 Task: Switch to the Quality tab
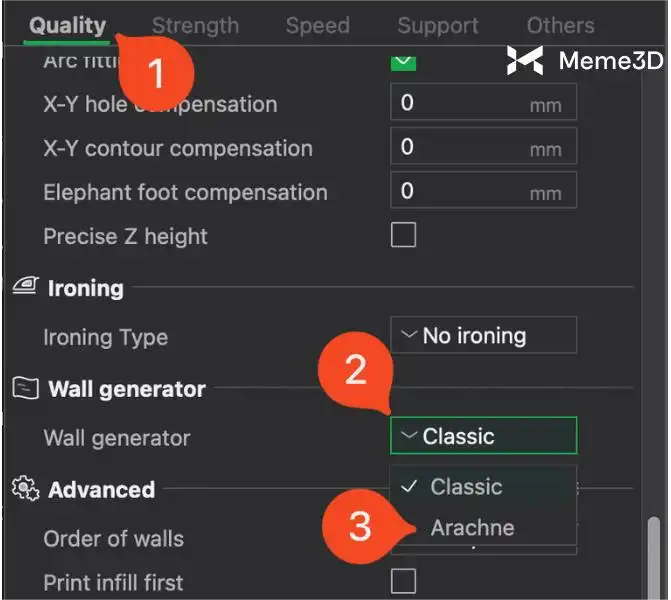pos(67,26)
